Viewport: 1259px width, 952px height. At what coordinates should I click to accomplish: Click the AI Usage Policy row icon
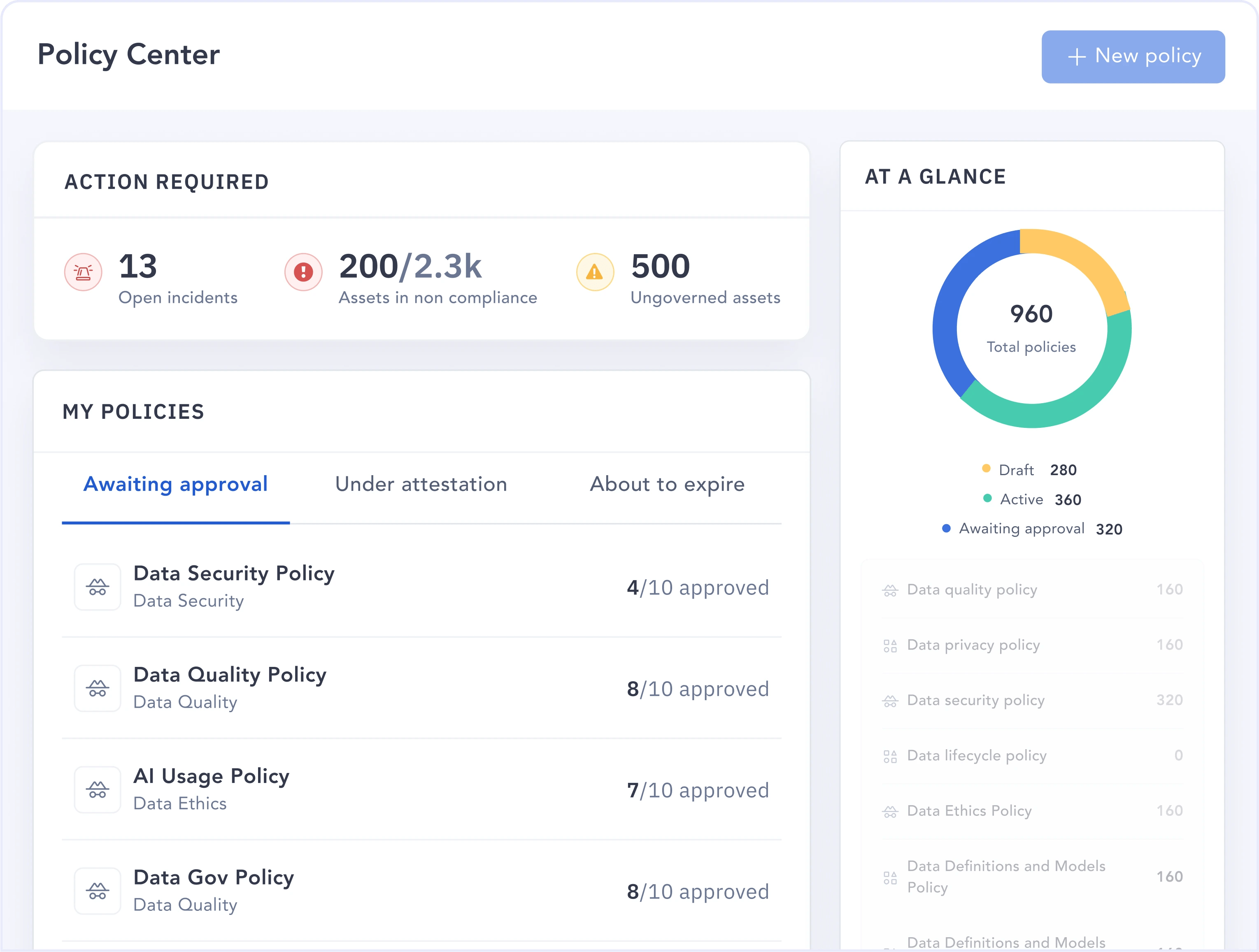pos(97,789)
